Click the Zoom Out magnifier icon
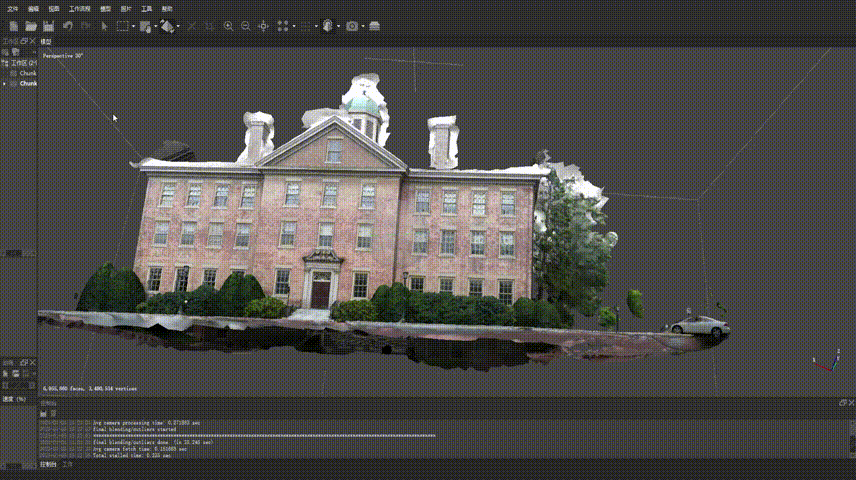Screen dimensions: 856x480 click(246, 25)
